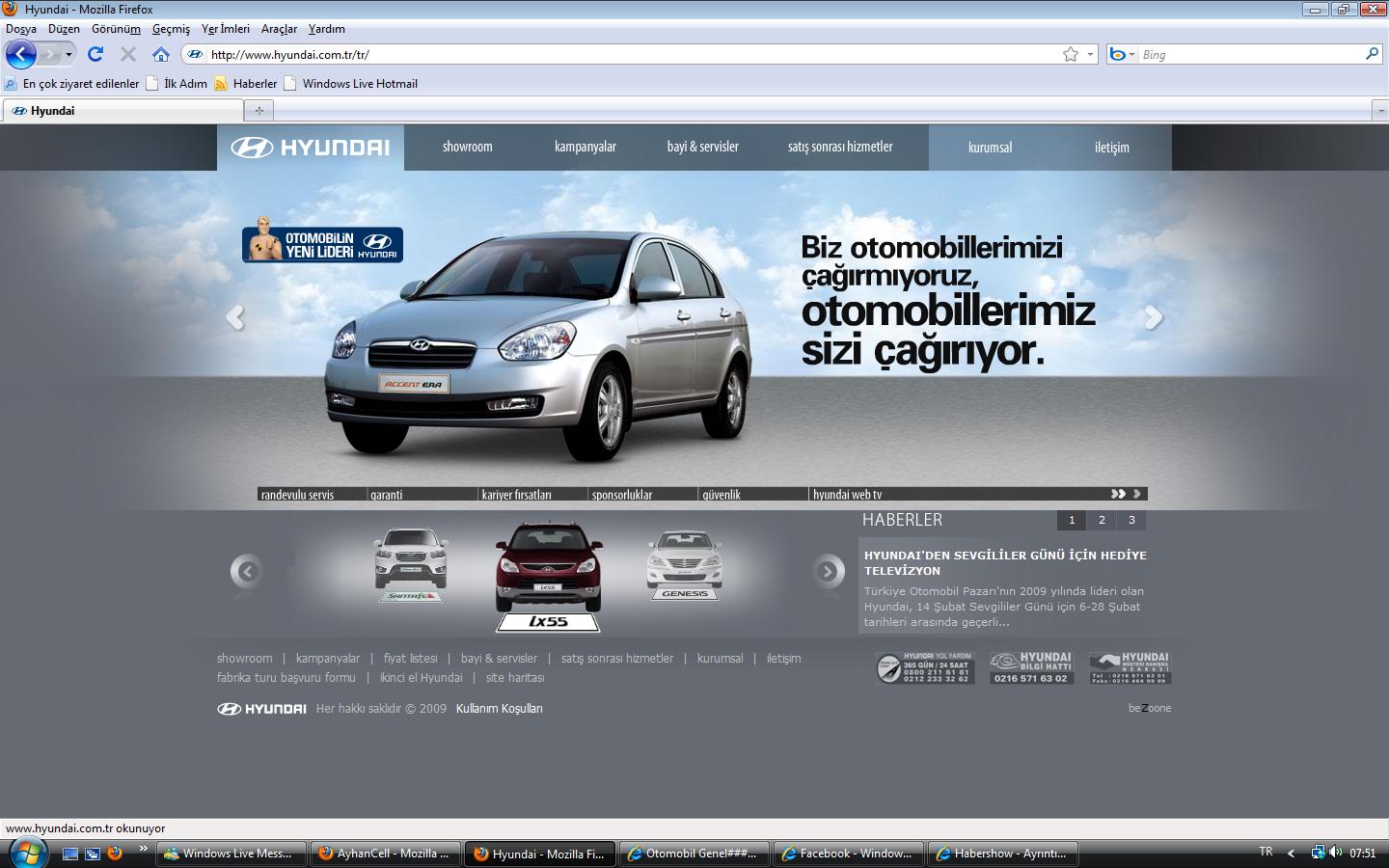The width and height of the screenshot is (1389, 868).
Task: Select news page 1 button
Action: 1072,520
